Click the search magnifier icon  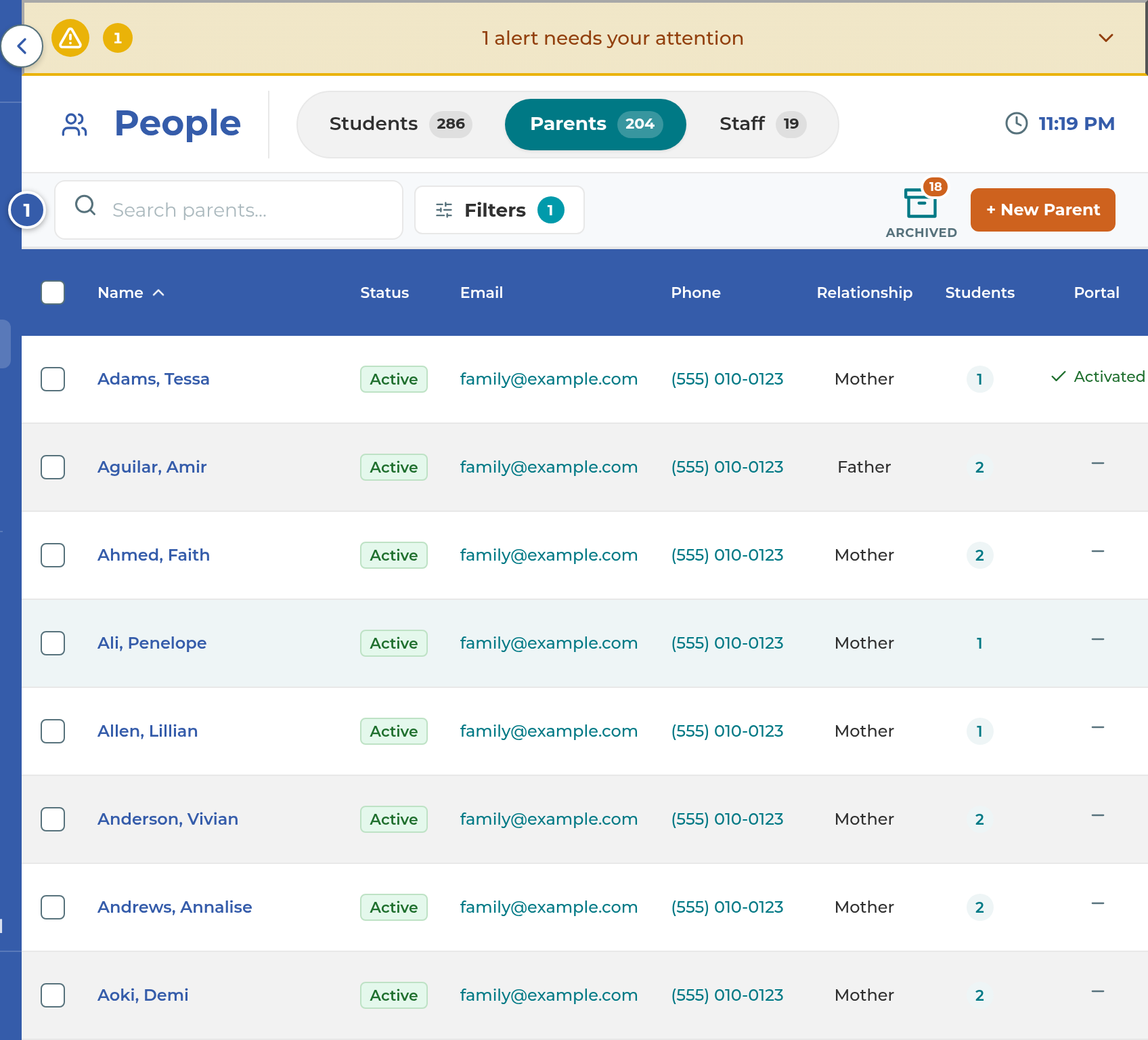click(x=85, y=205)
